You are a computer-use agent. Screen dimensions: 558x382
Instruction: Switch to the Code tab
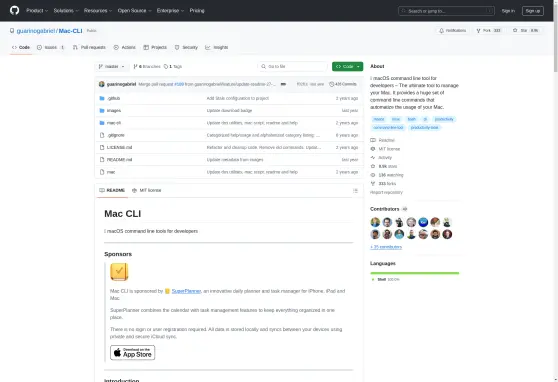(x=21, y=47)
